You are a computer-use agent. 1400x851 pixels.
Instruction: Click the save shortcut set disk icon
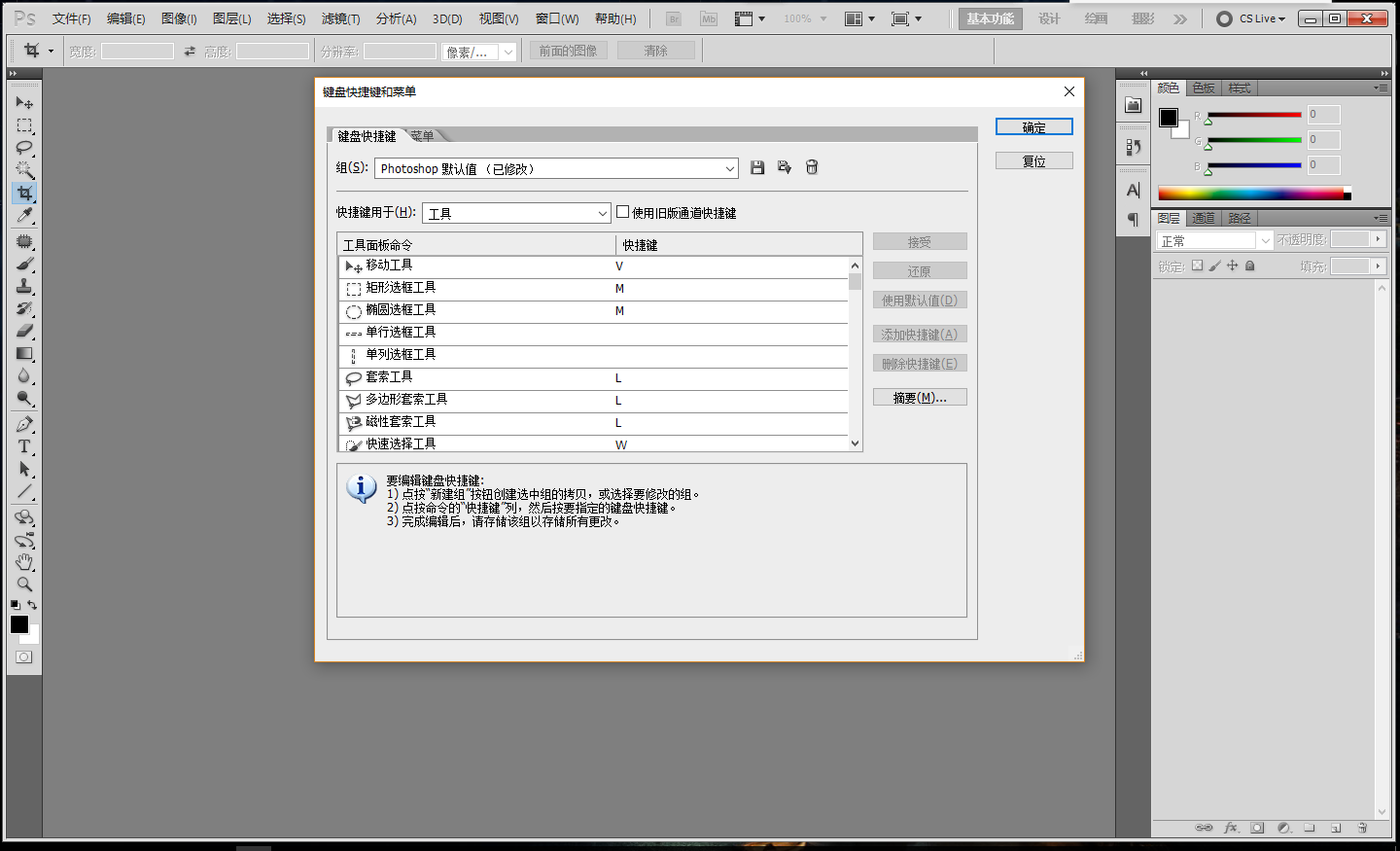[757, 167]
